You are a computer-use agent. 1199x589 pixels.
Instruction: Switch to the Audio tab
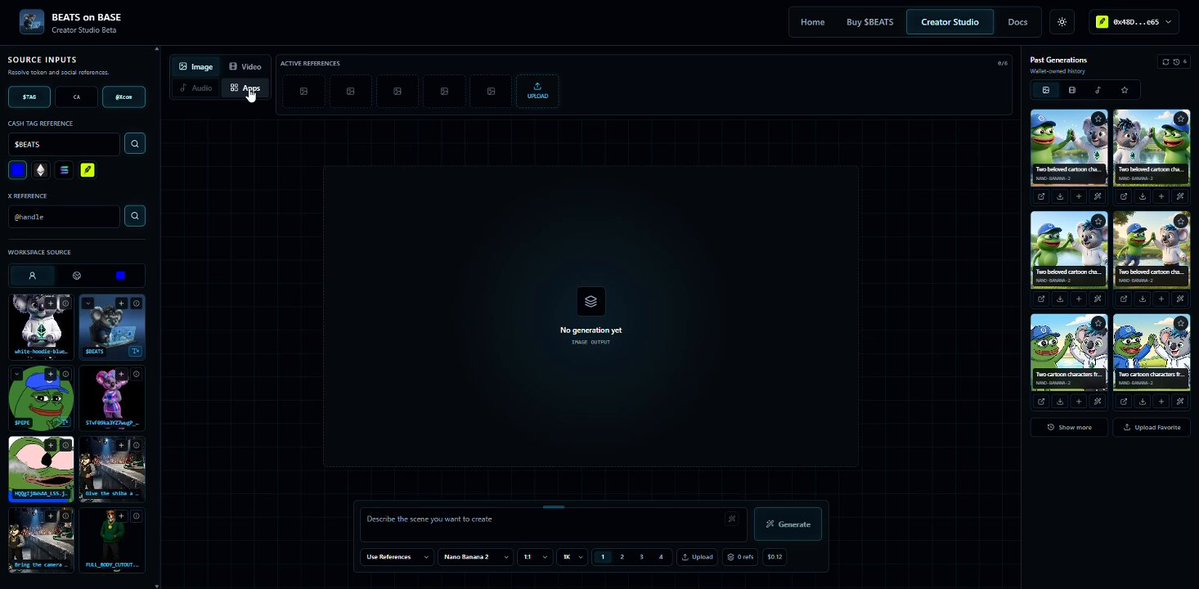196,88
